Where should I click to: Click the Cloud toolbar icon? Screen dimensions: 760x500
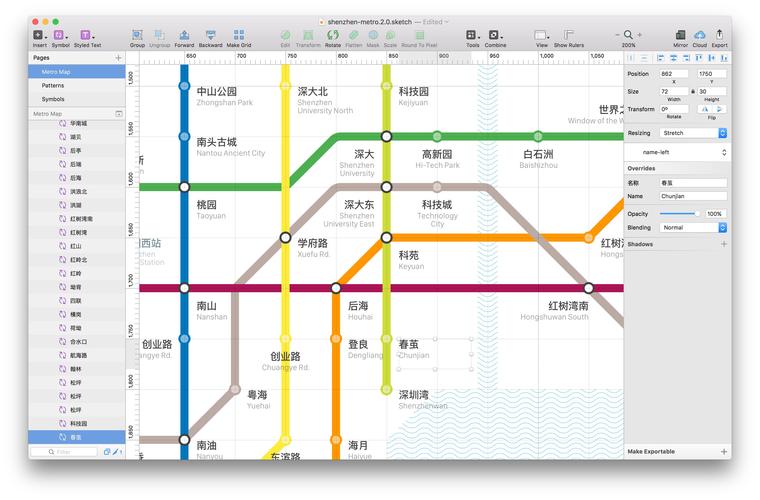pos(699,35)
